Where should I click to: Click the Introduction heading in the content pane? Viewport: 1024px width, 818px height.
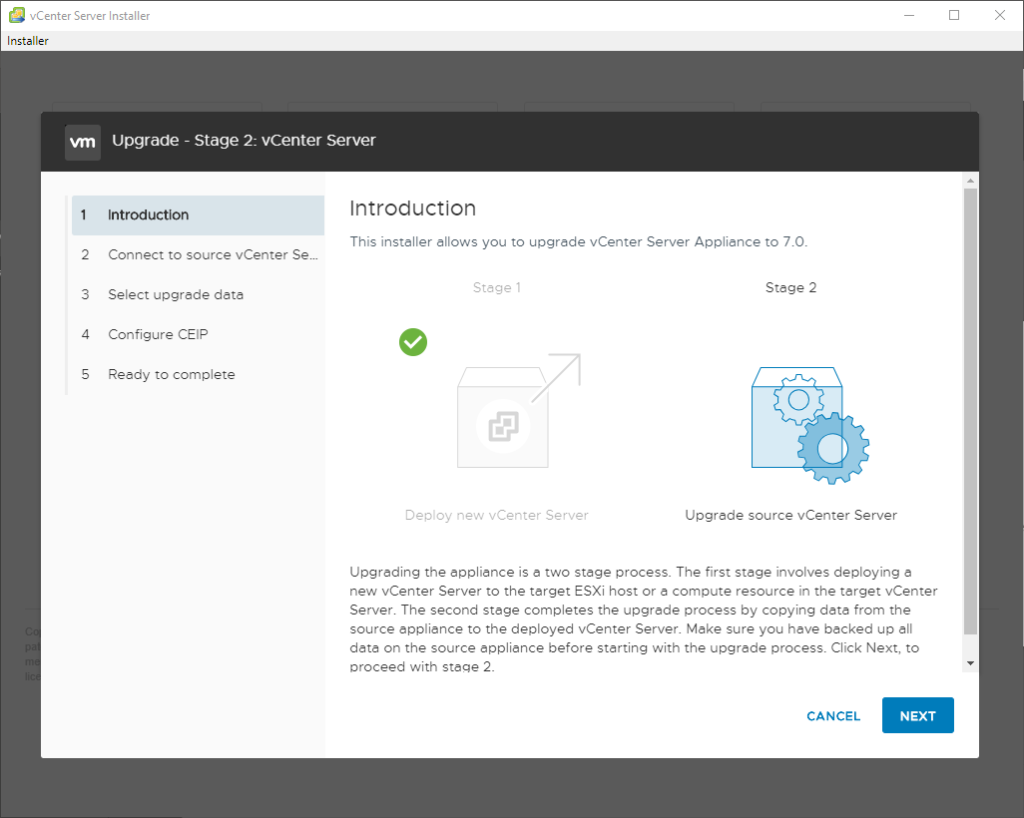(413, 208)
